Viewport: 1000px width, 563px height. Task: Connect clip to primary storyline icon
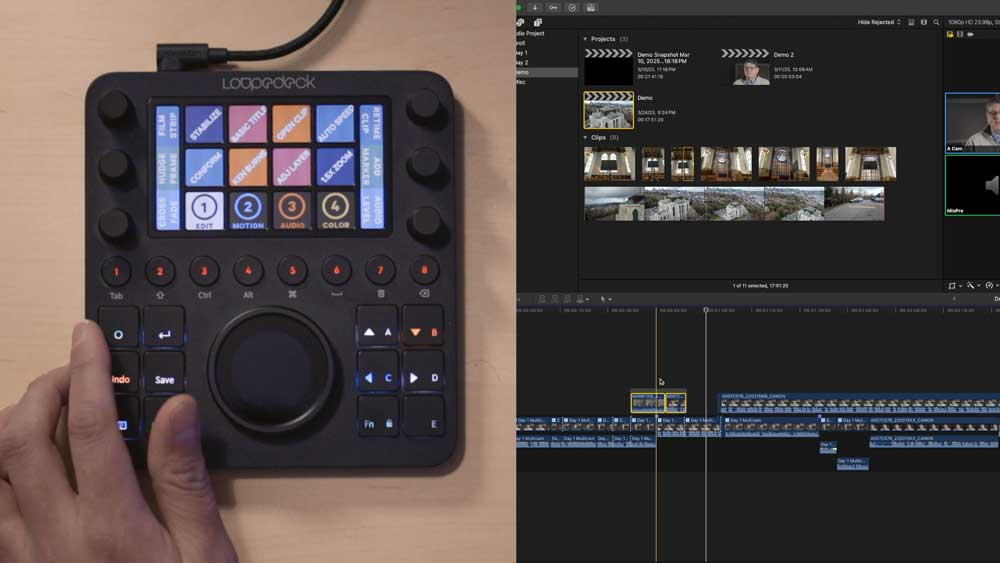(541, 299)
